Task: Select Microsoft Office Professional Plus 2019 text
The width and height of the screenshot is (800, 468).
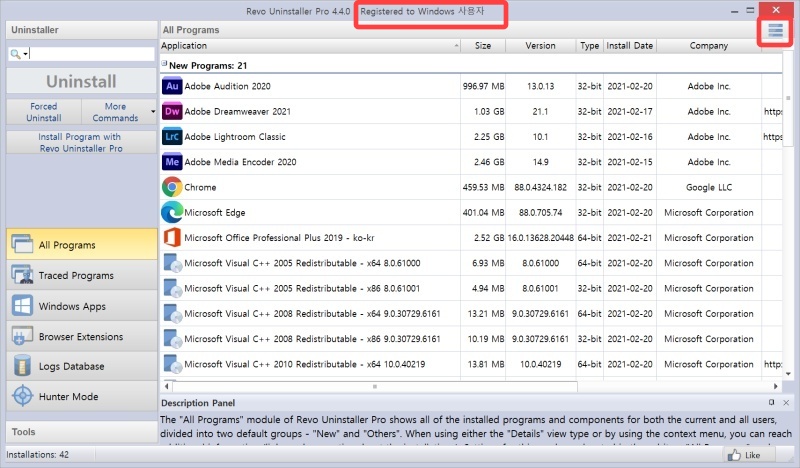Action: [279, 238]
